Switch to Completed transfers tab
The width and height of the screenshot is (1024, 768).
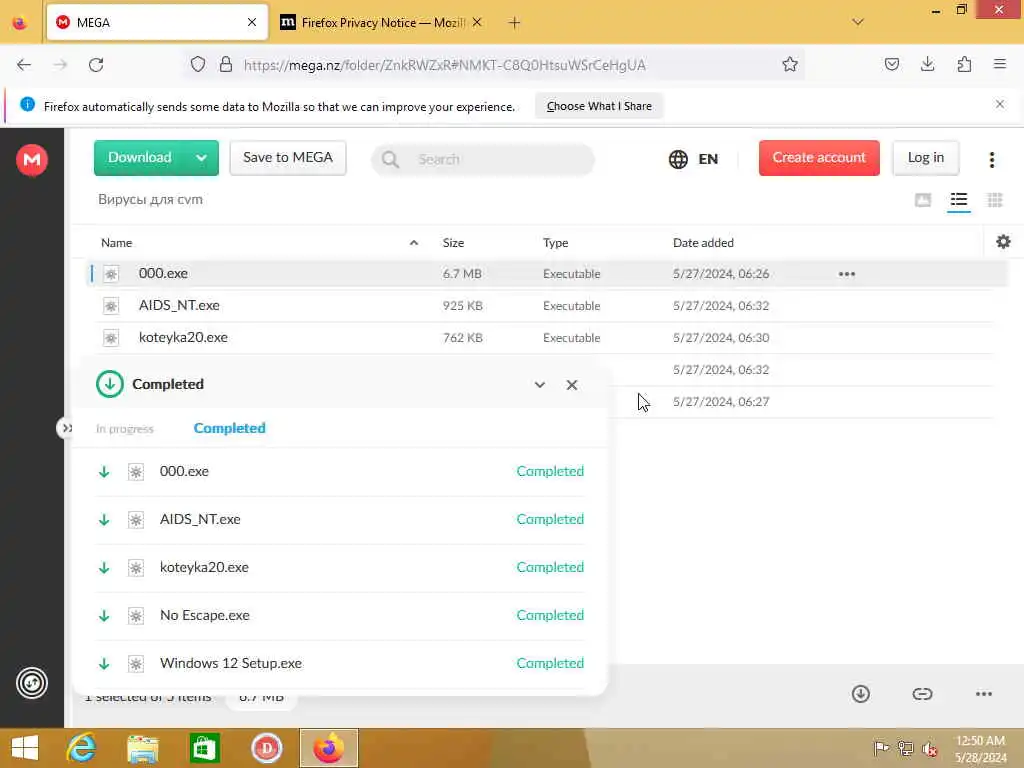[x=230, y=428]
